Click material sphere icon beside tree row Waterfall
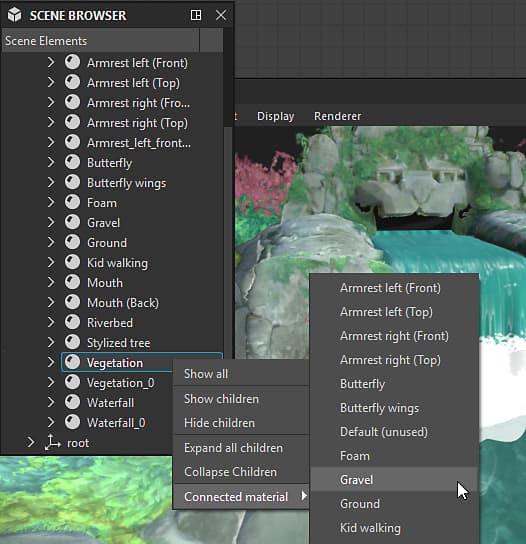 [x=72, y=402]
